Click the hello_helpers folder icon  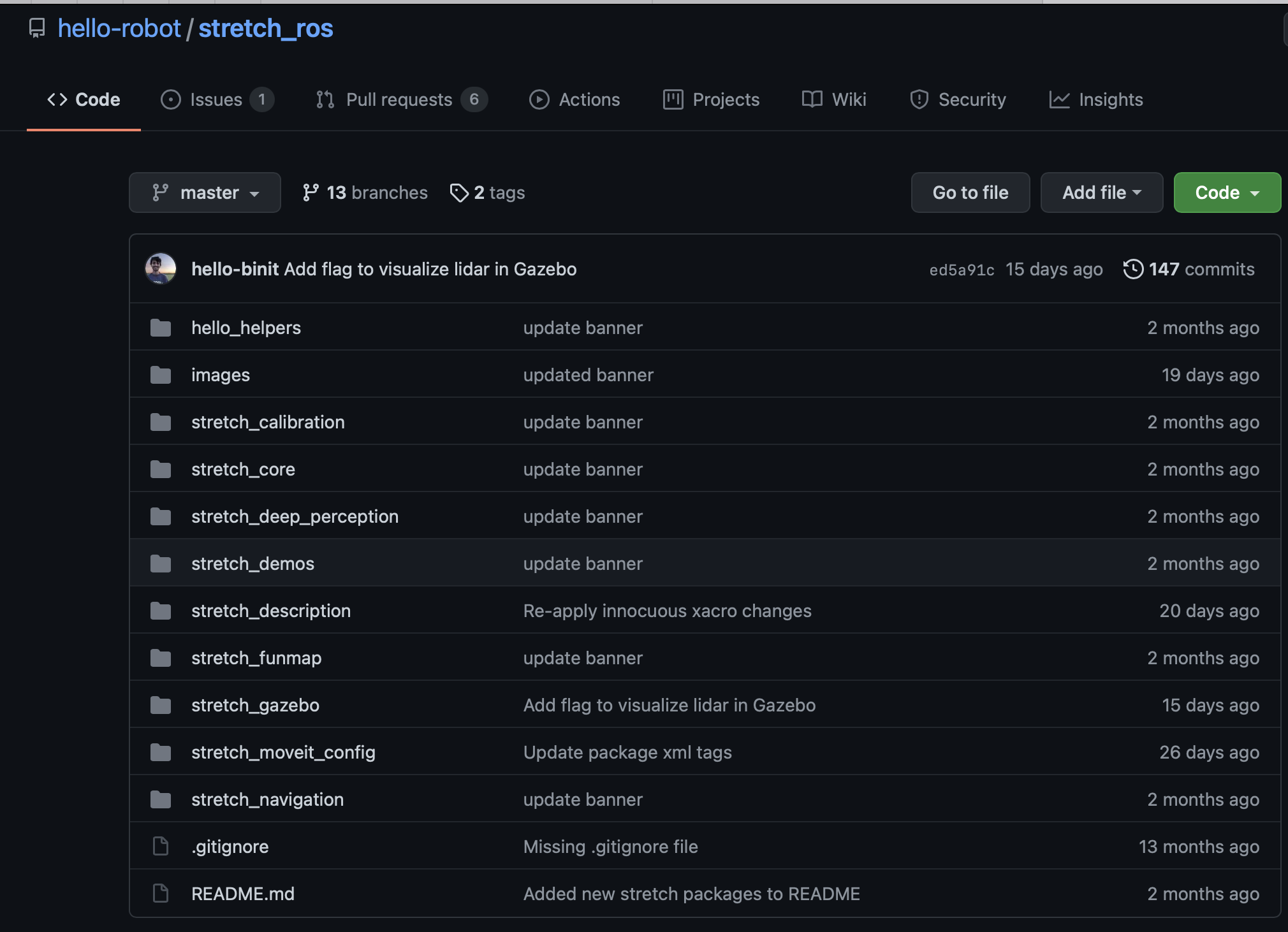(x=161, y=328)
